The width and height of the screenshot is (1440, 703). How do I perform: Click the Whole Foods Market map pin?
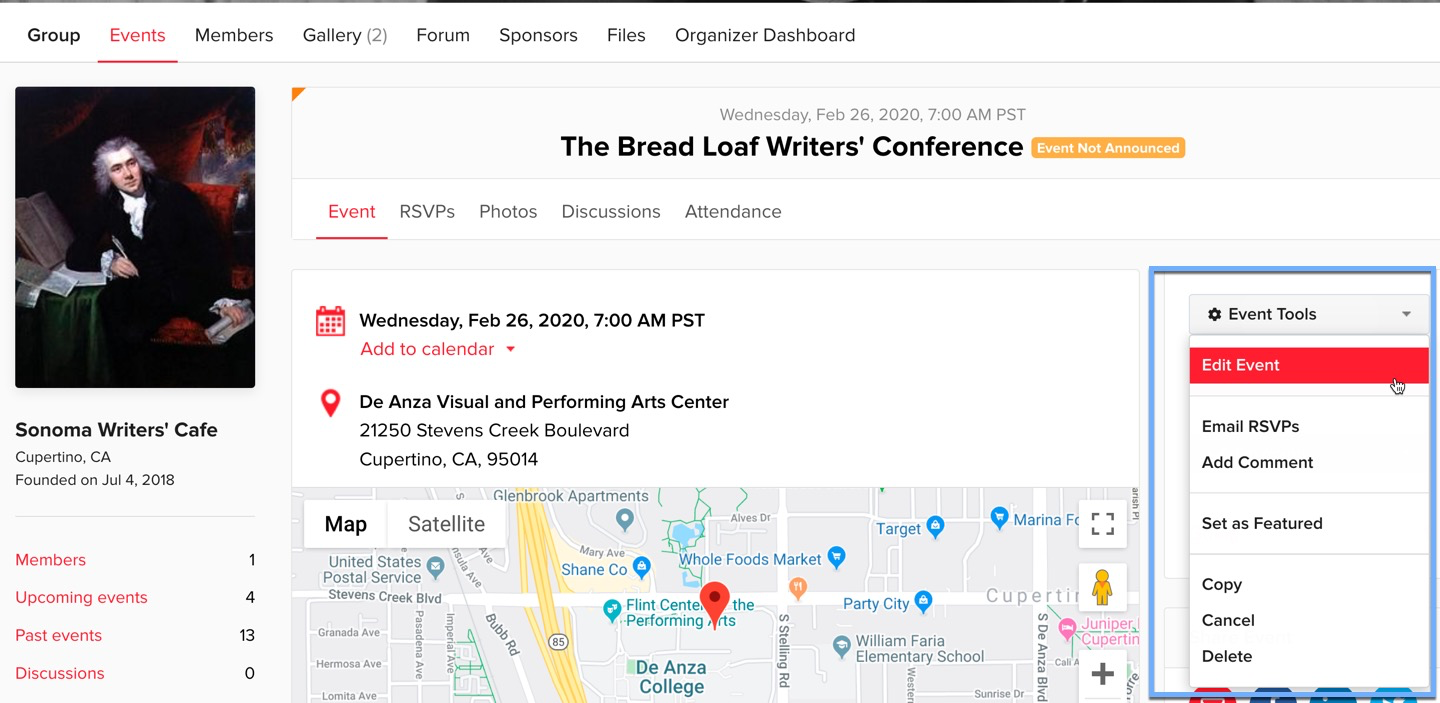(x=837, y=556)
